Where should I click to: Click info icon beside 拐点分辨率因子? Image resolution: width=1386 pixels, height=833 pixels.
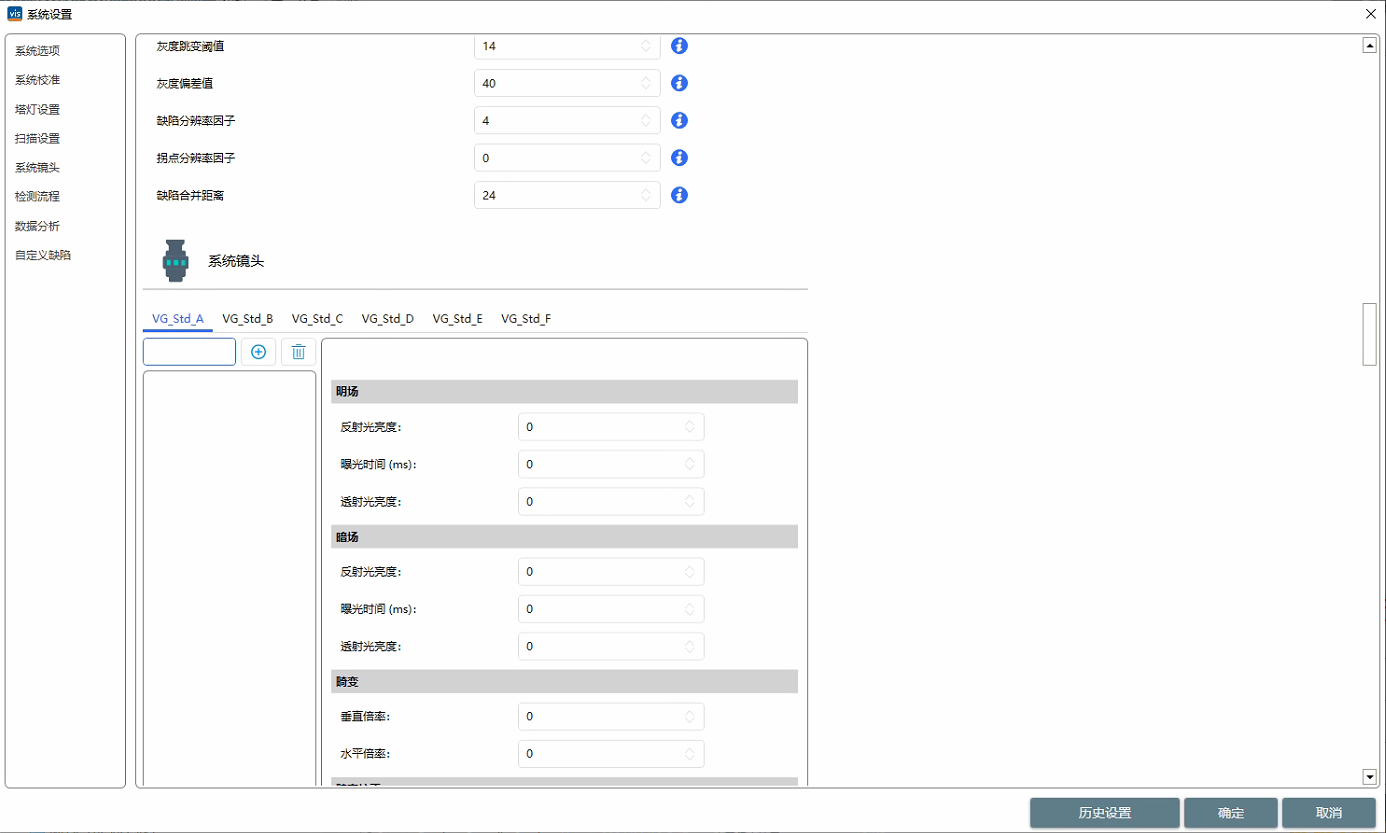(x=679, y=157)
